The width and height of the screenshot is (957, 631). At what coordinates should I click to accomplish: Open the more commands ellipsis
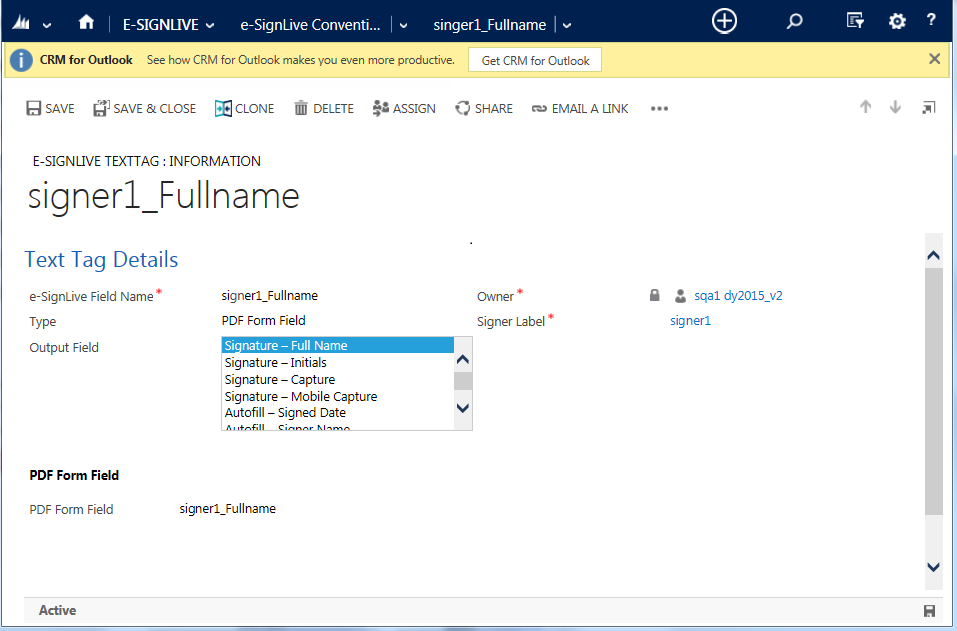[659, 109]
